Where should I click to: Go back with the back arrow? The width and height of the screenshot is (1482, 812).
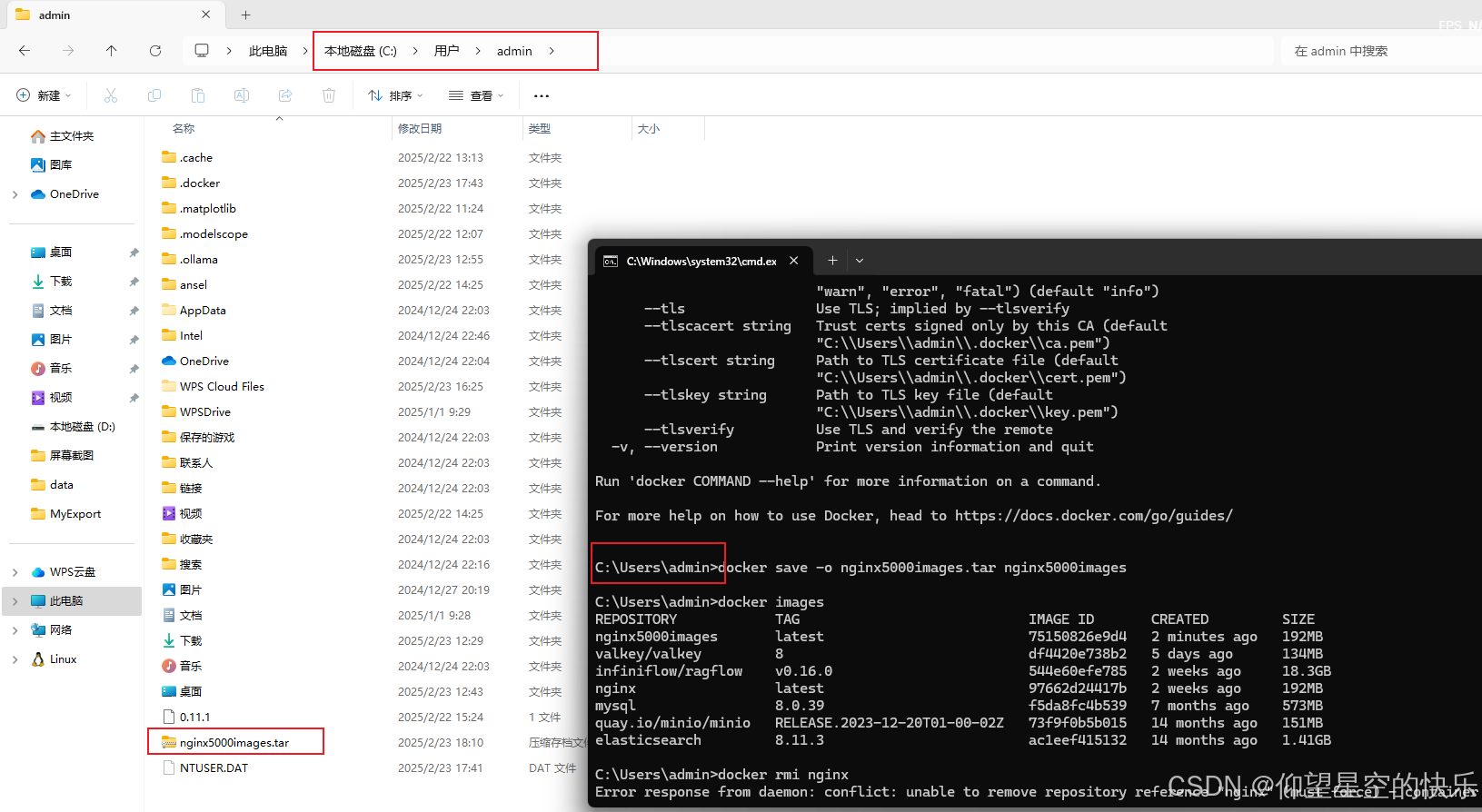pyautogui.click(x=25, y=51)
